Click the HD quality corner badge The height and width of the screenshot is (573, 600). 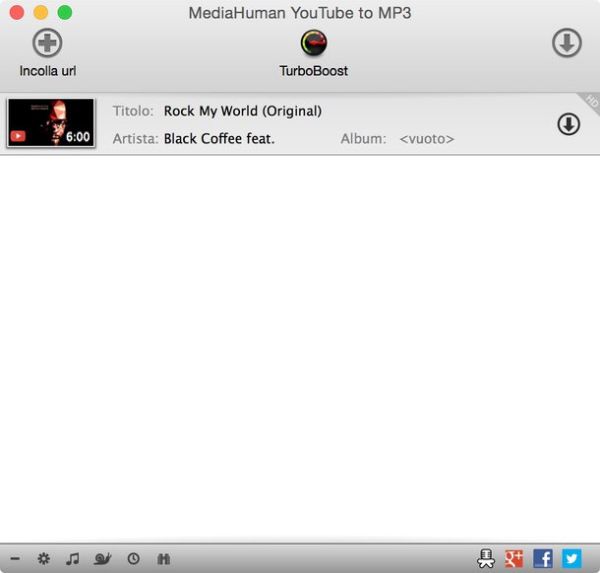[590, 101]
